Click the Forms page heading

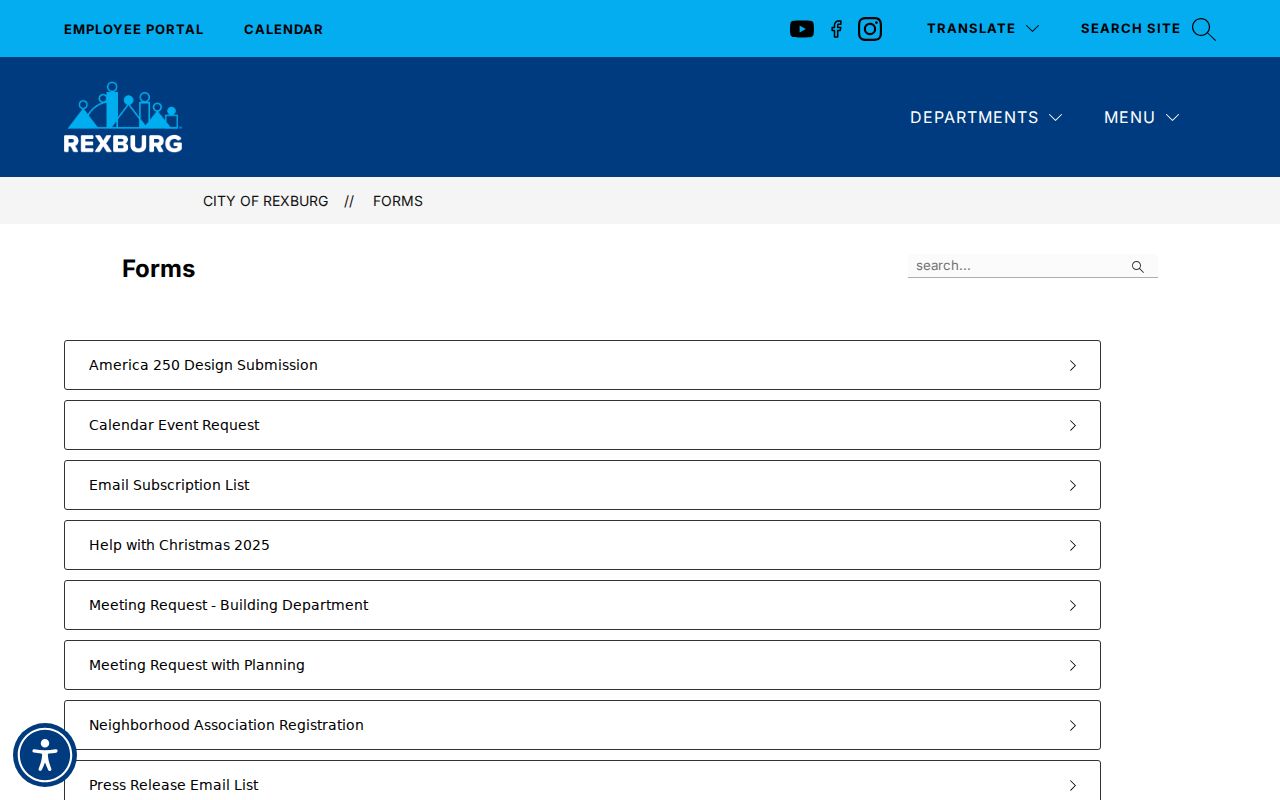click(158, 269)
